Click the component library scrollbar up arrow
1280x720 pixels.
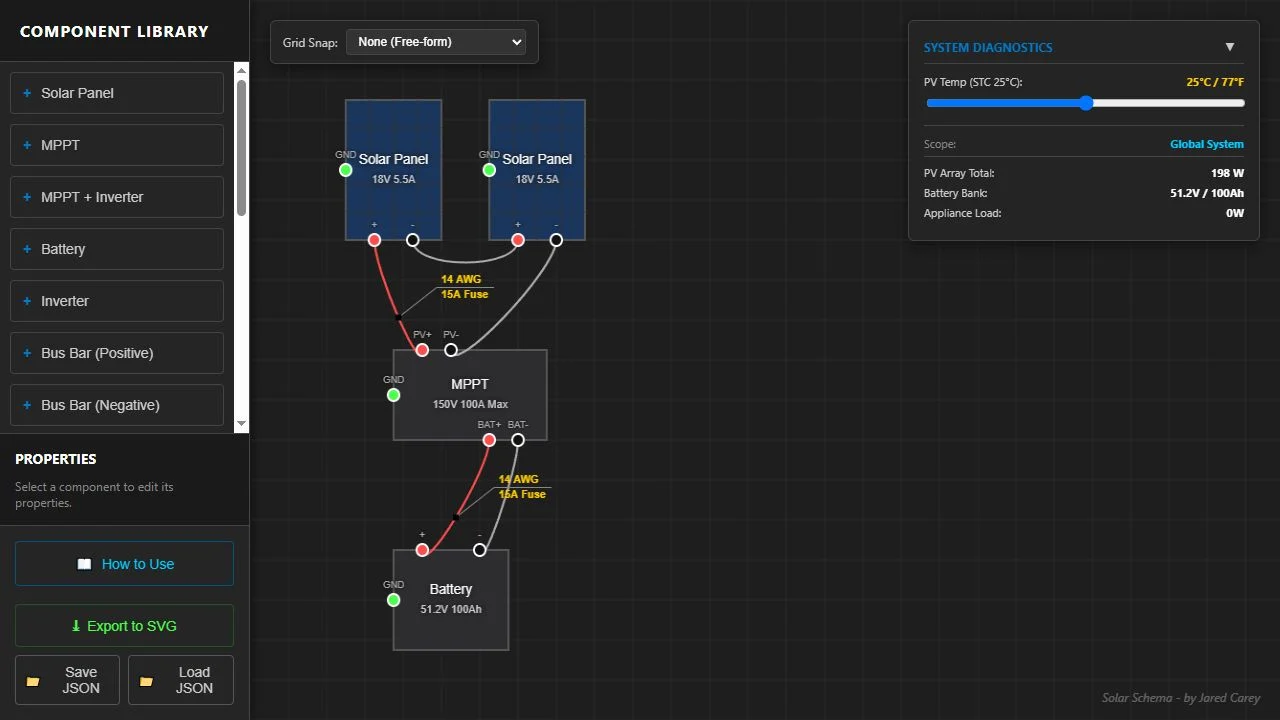[241, 70]
